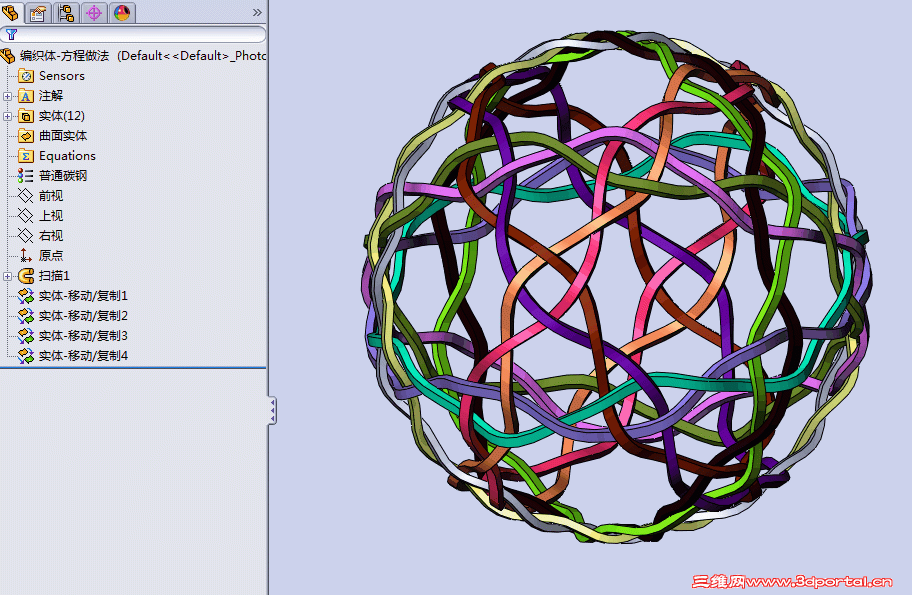Open the FeatureManager design tree tab
This screenshot has height=595, width=912.
click(x=10, y=12)
